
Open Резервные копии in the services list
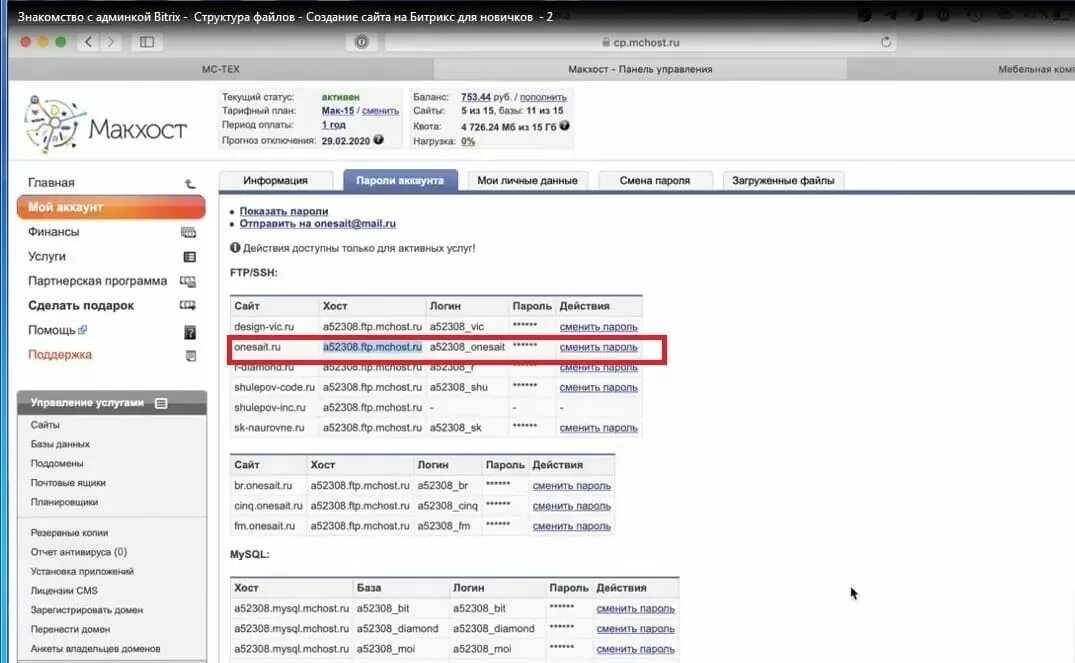(x=69, y=533)
